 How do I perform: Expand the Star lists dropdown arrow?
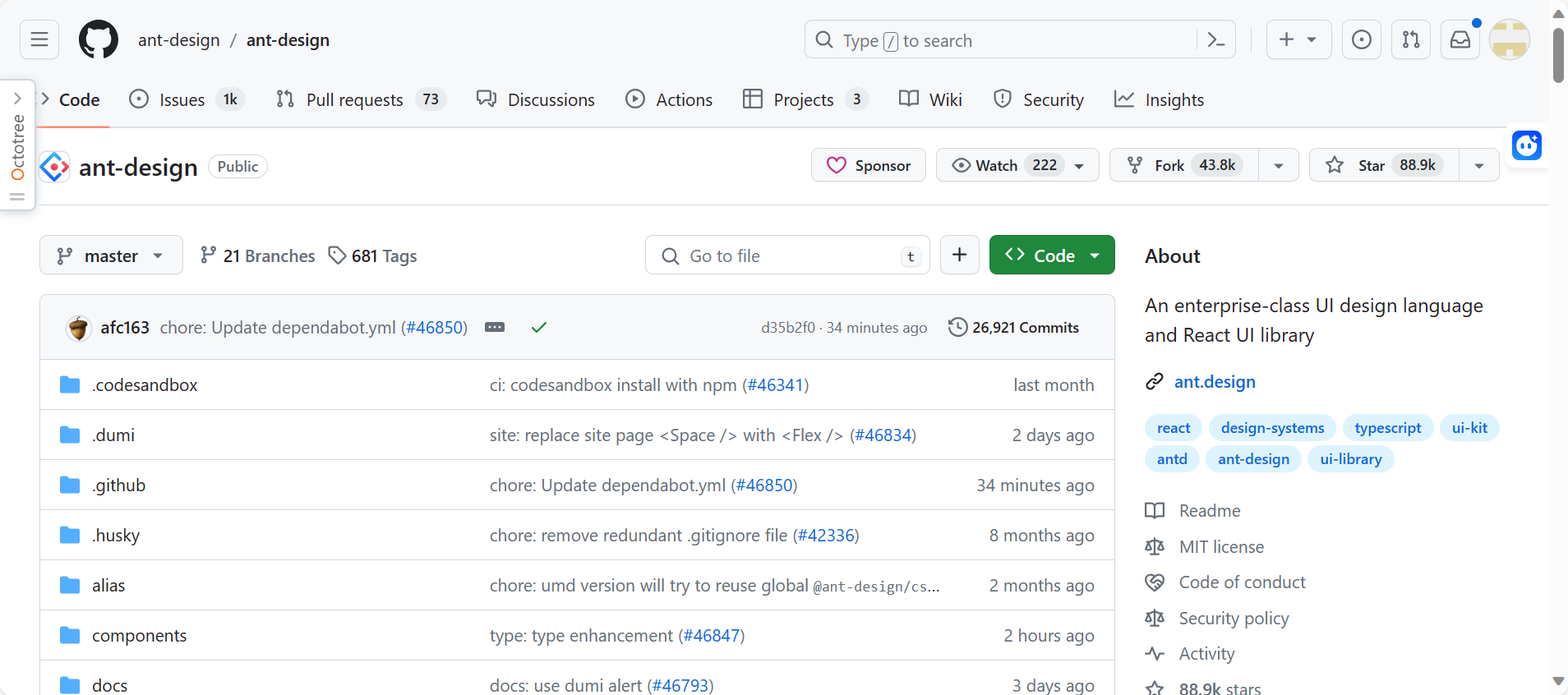coord(1478,165)
